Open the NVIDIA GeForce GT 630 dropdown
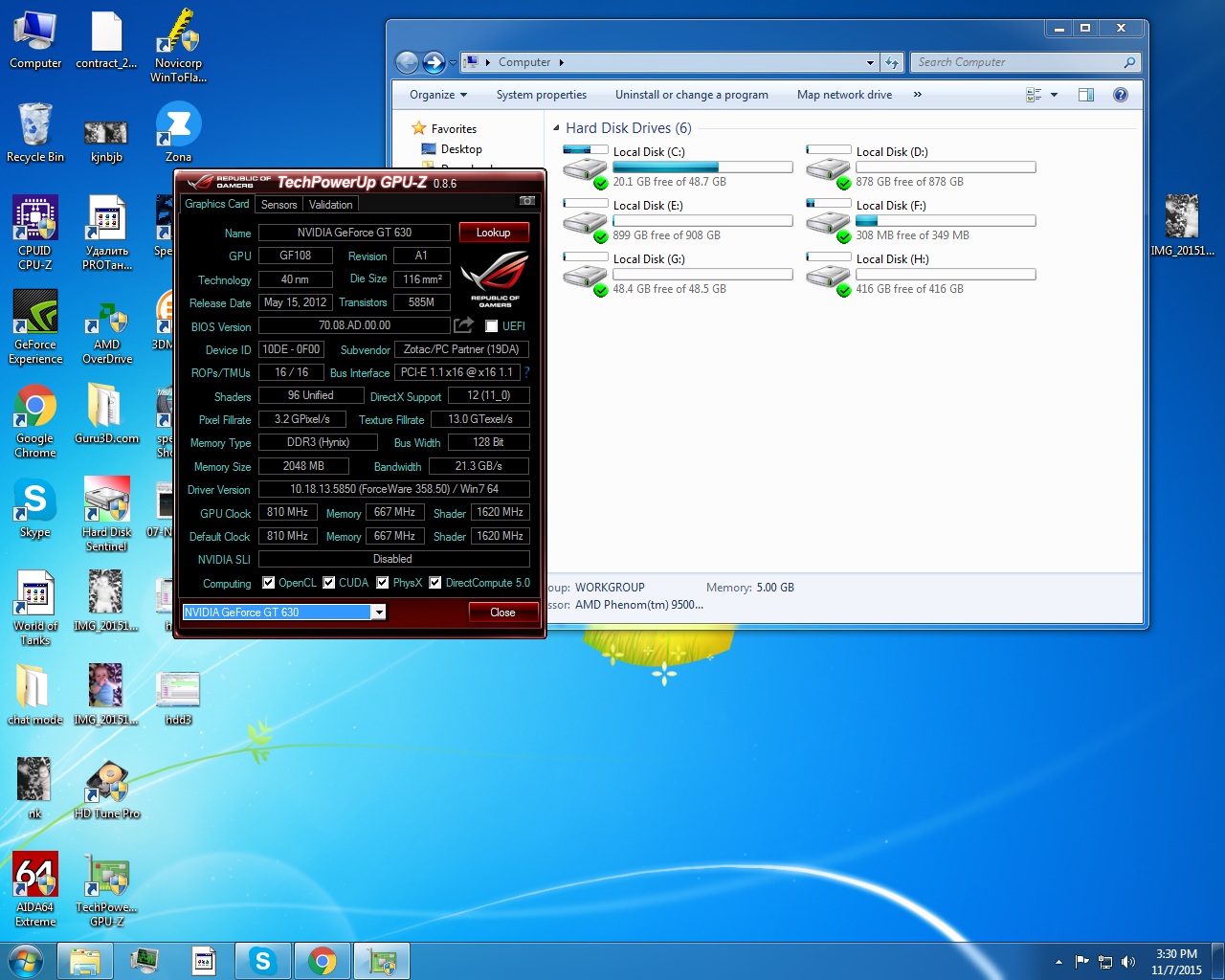The image size is (1225, 980). coord(379,612)
